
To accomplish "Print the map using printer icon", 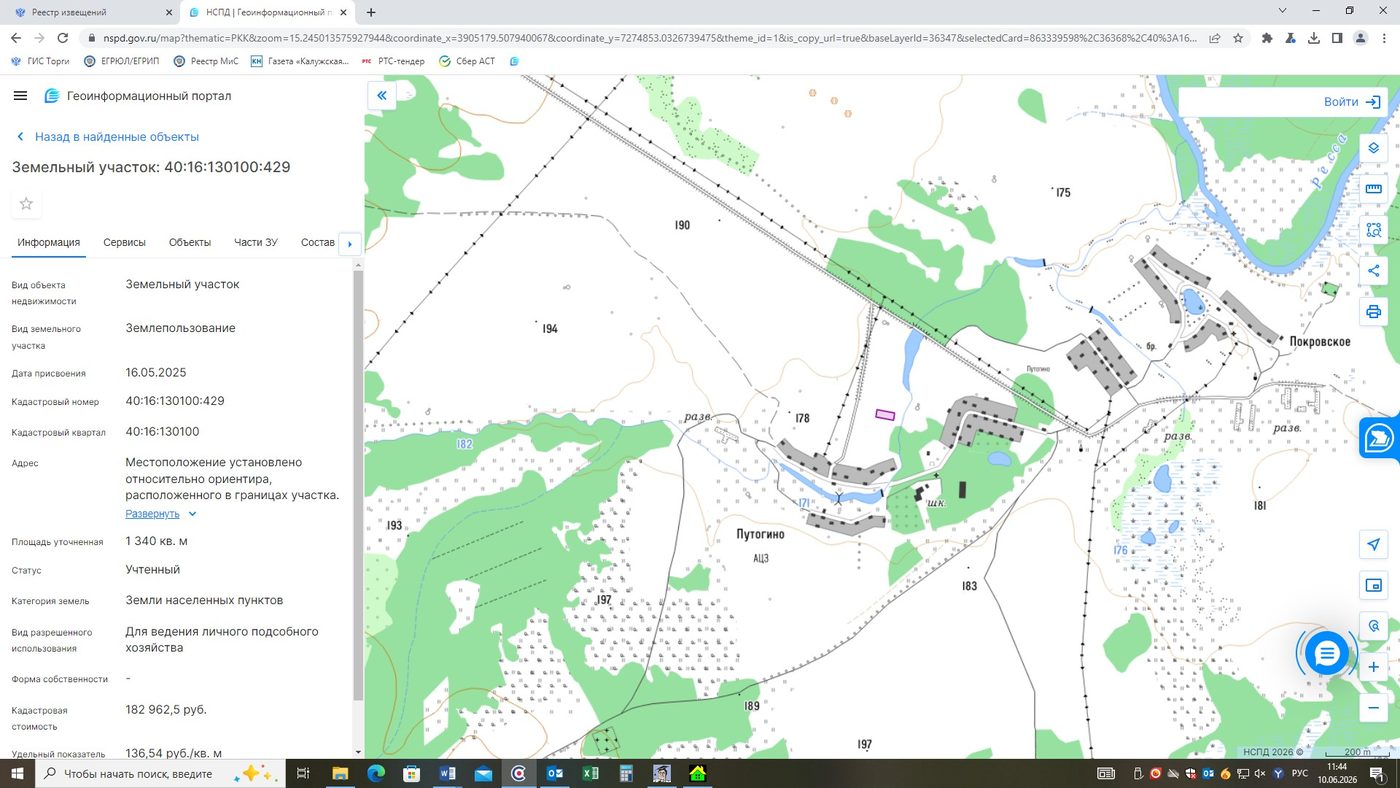I will tap(1373, 312).
